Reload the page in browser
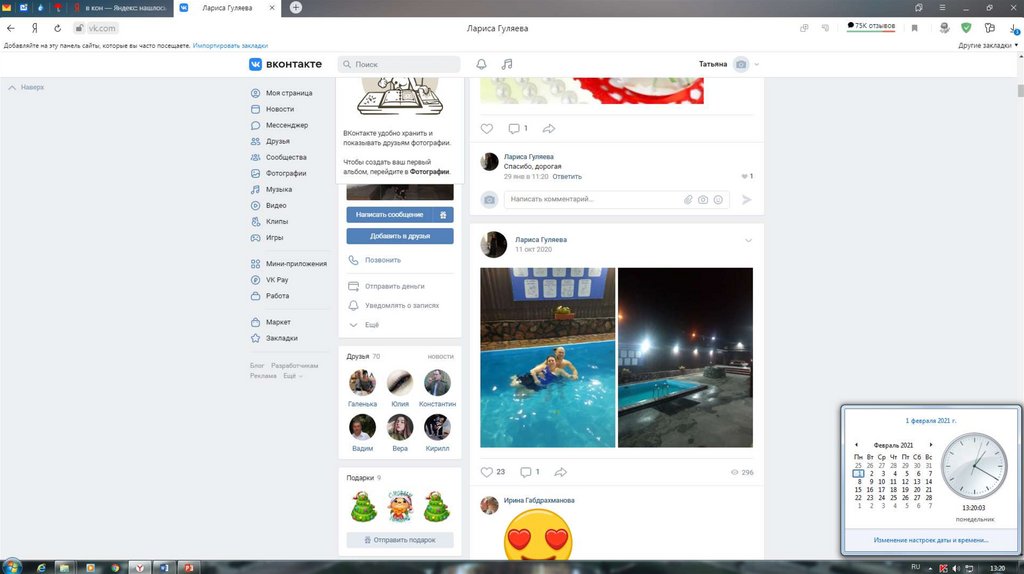 click(x=57, y=28)
